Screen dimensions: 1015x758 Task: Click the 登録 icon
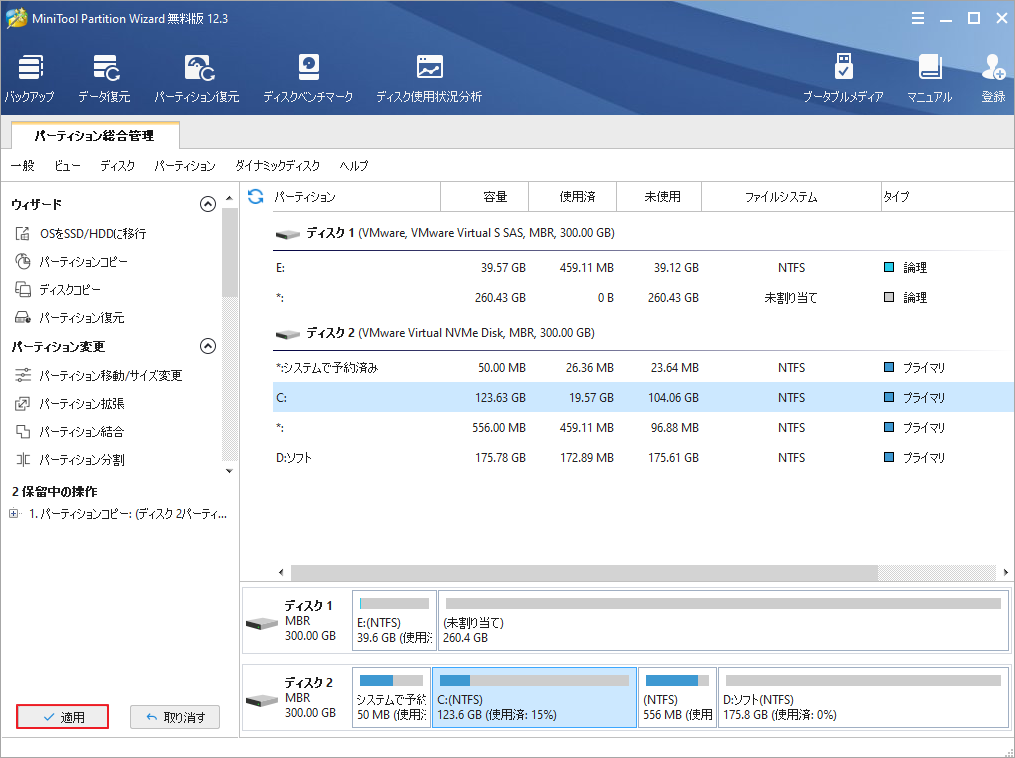[992, 78]
